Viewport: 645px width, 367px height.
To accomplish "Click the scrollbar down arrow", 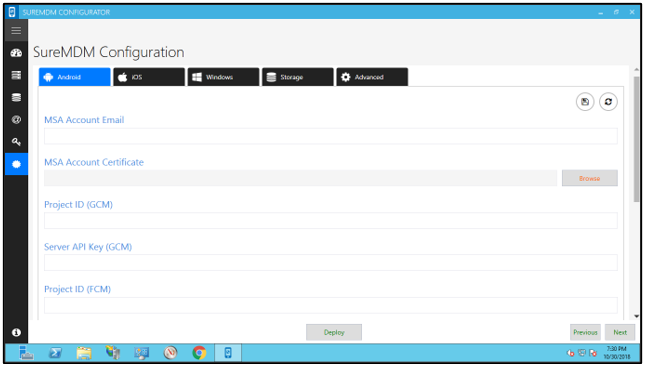I will point(636,316).
